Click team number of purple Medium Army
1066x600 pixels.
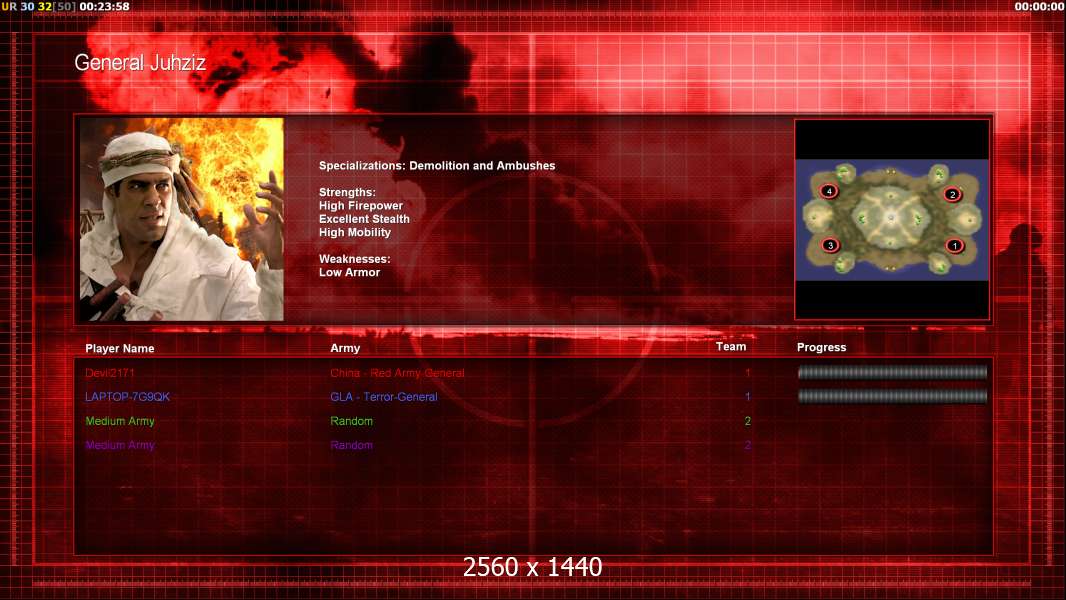[x=747, y=445]
